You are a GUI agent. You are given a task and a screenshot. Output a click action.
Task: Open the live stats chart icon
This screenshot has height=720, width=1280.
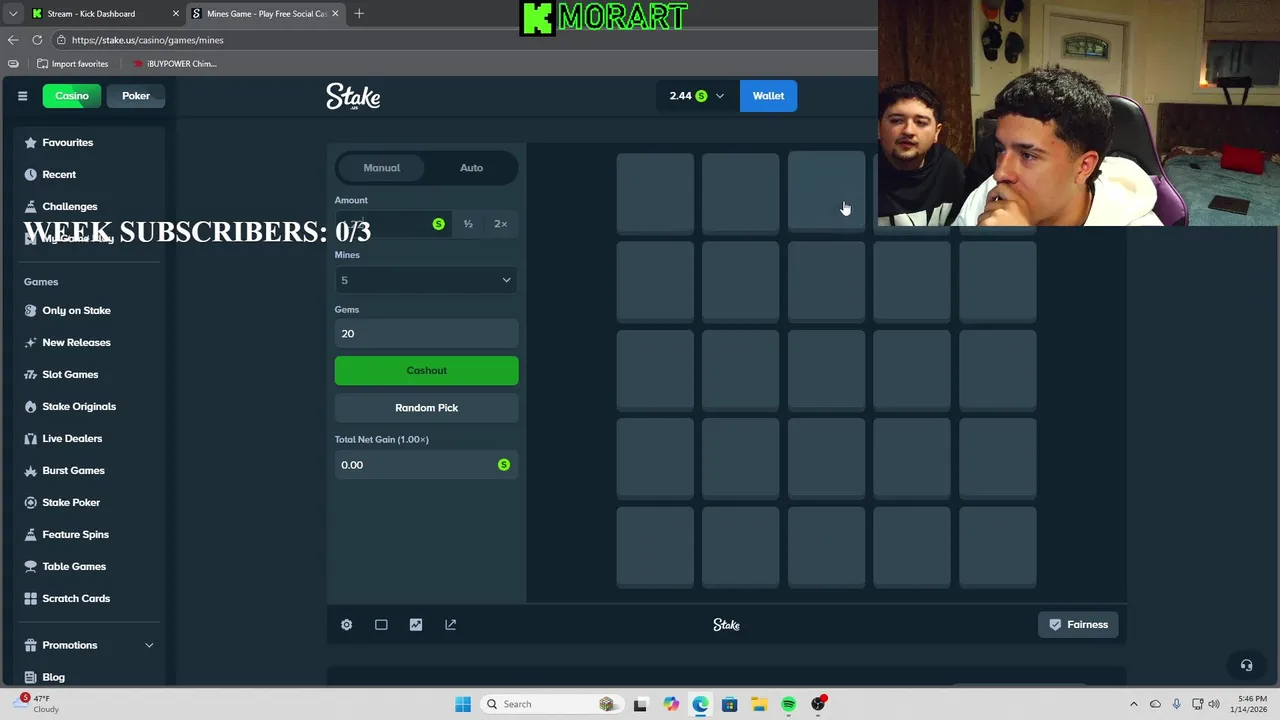(416, 624)
